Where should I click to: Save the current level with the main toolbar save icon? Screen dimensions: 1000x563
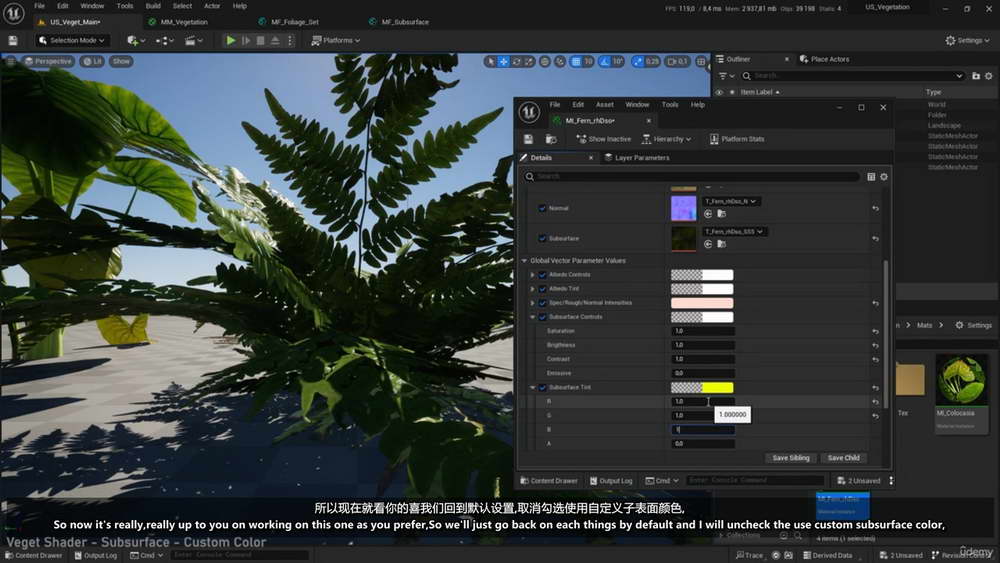[x=13, y=40]
